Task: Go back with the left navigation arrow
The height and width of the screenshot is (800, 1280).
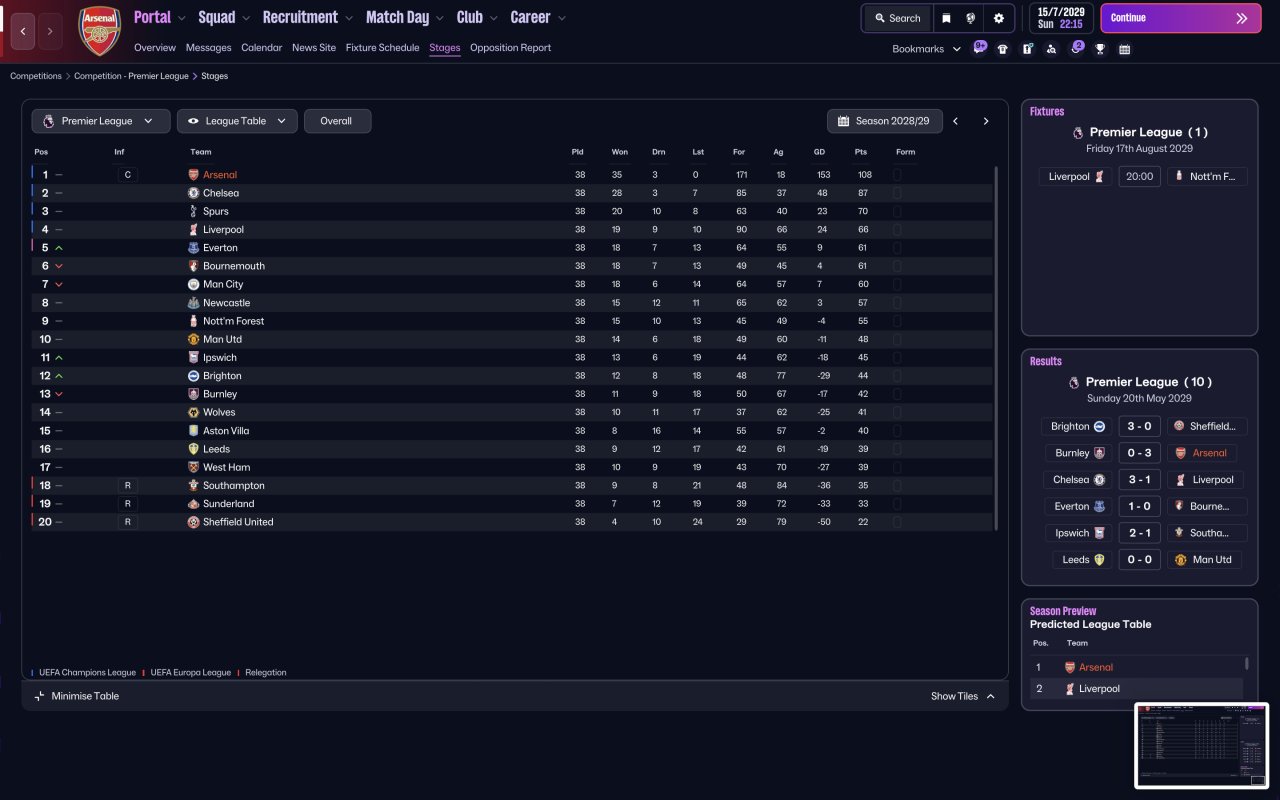Action: coord(23,31)
